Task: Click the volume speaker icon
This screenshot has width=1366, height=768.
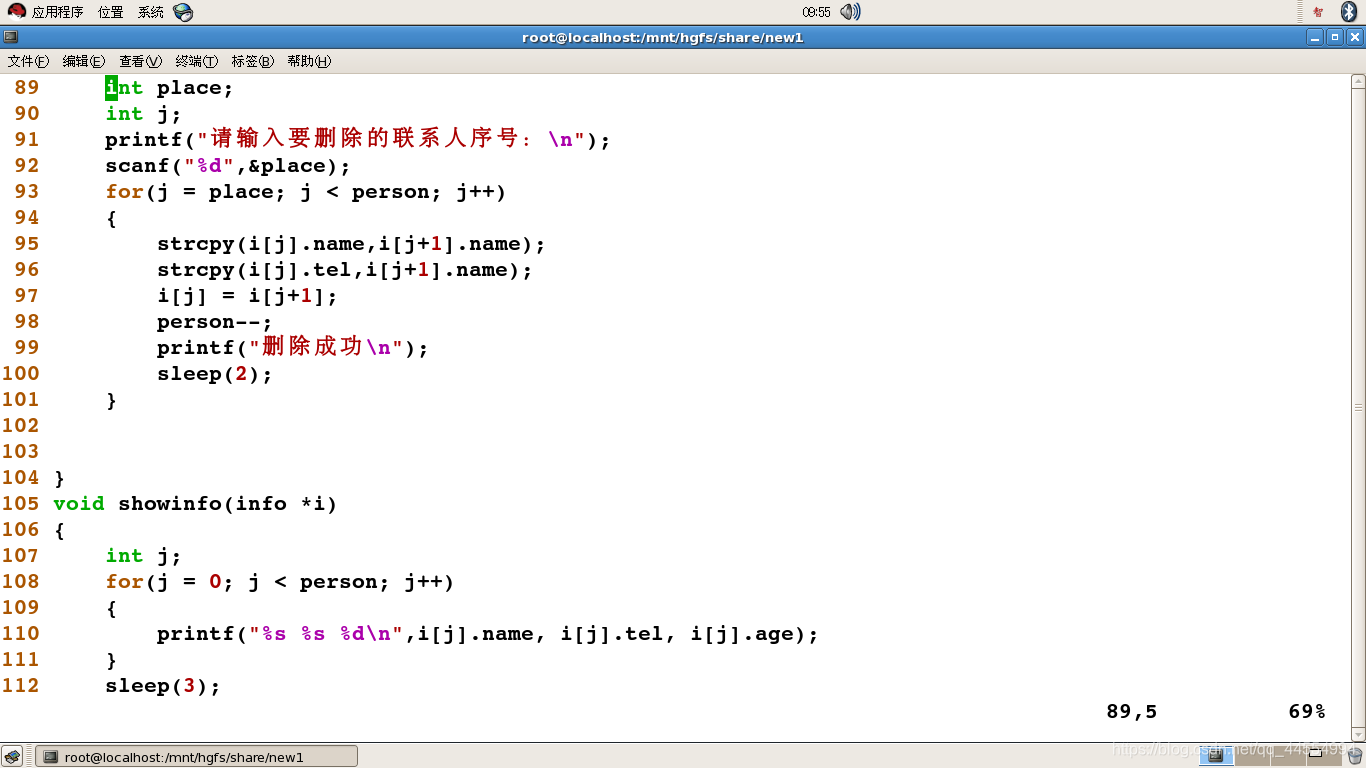Action: point(850,12)
